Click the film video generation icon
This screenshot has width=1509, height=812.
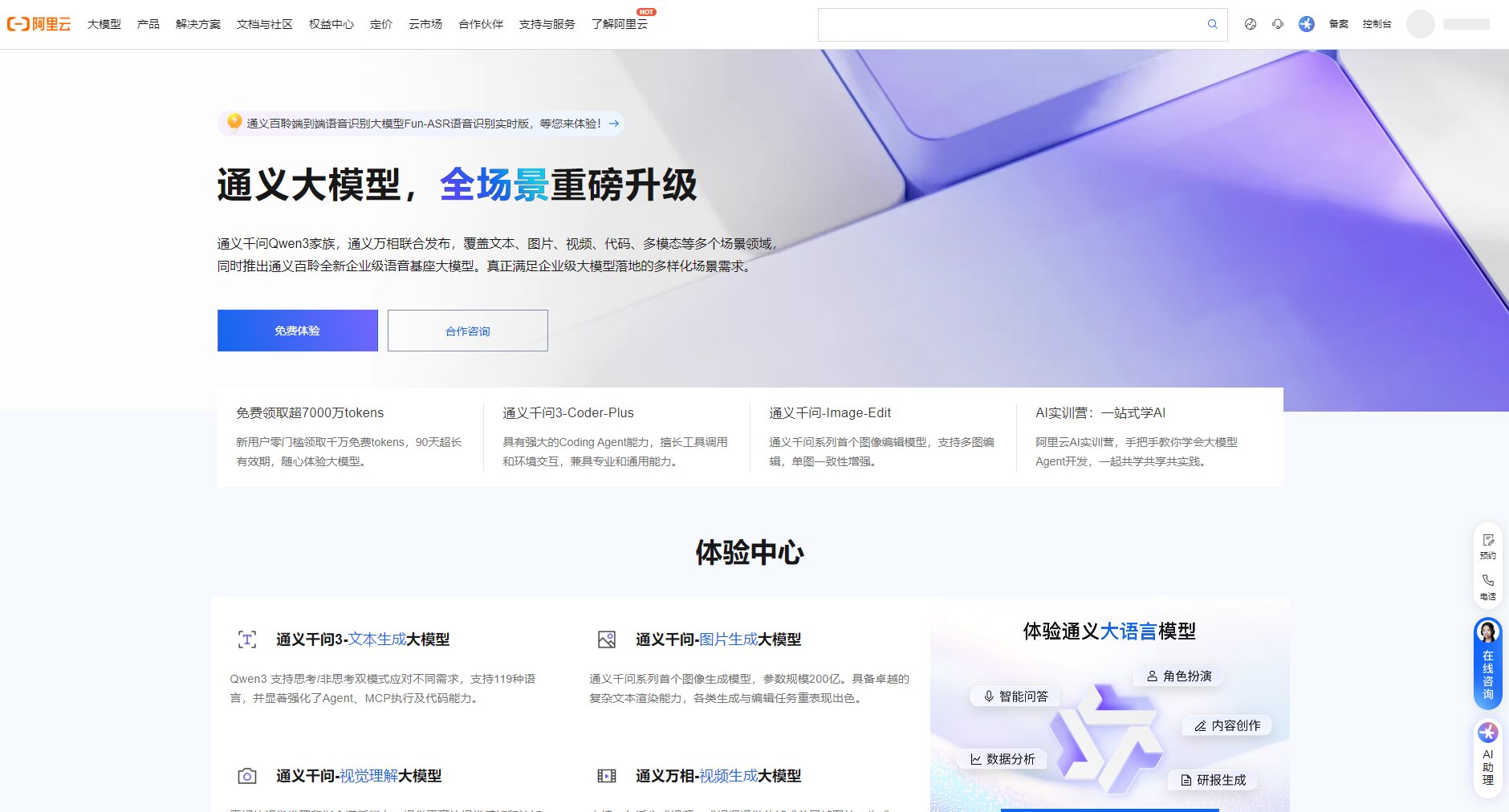point(607,776)
